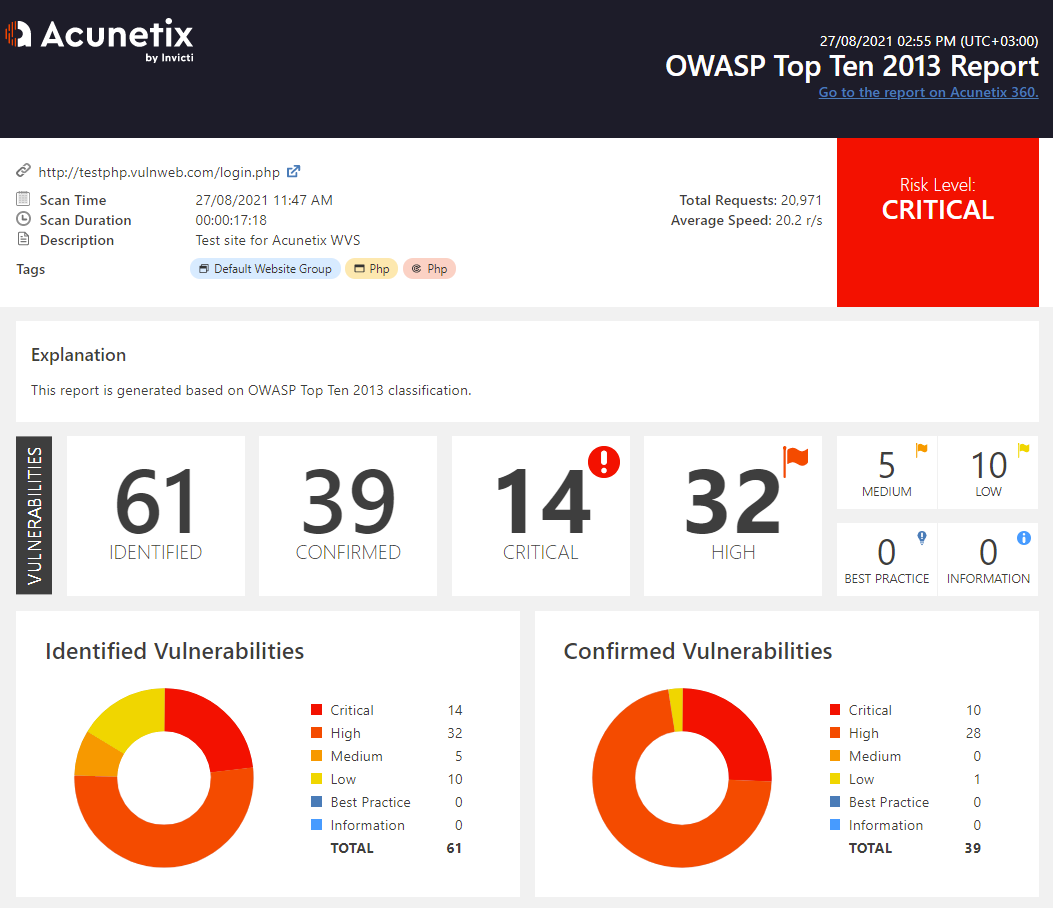Click the 0 Information card

(988, 559)
